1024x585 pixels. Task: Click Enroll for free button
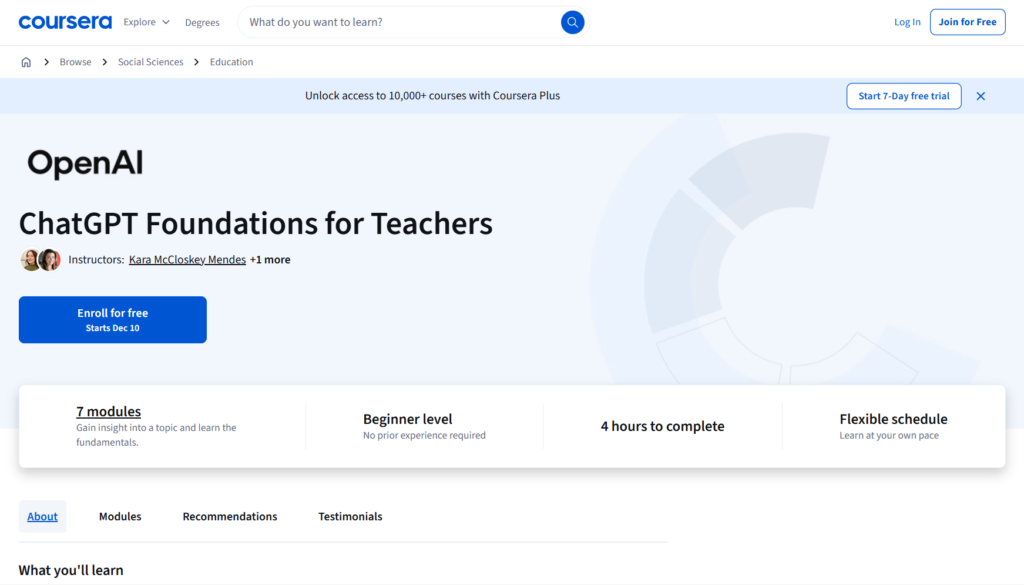point(113,319)
